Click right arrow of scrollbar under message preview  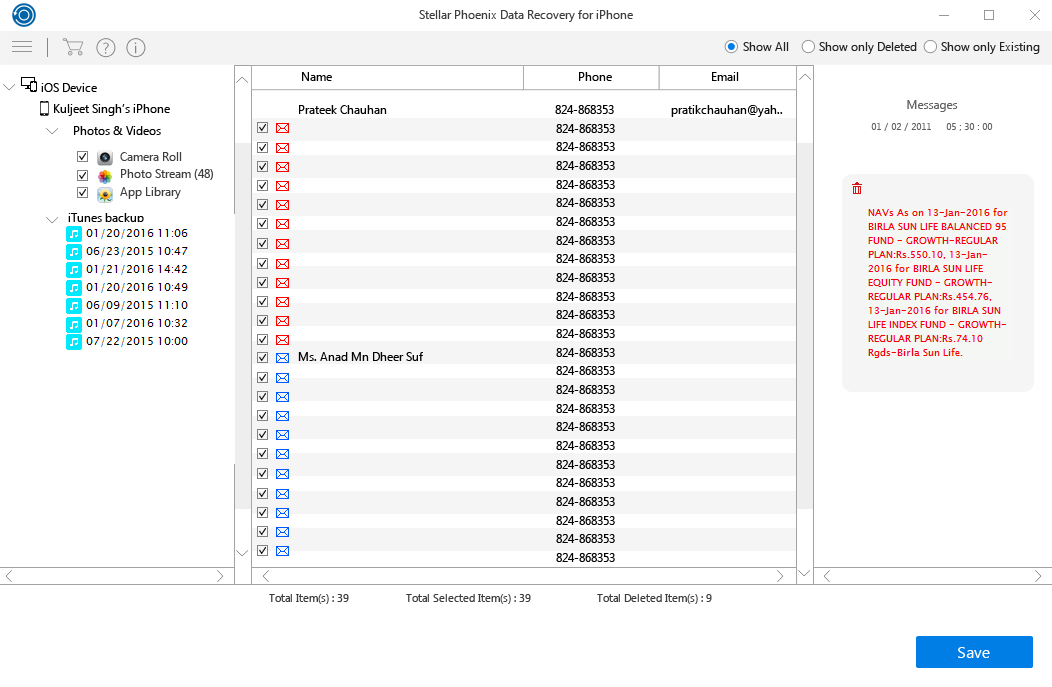[x=1038, y=576]
